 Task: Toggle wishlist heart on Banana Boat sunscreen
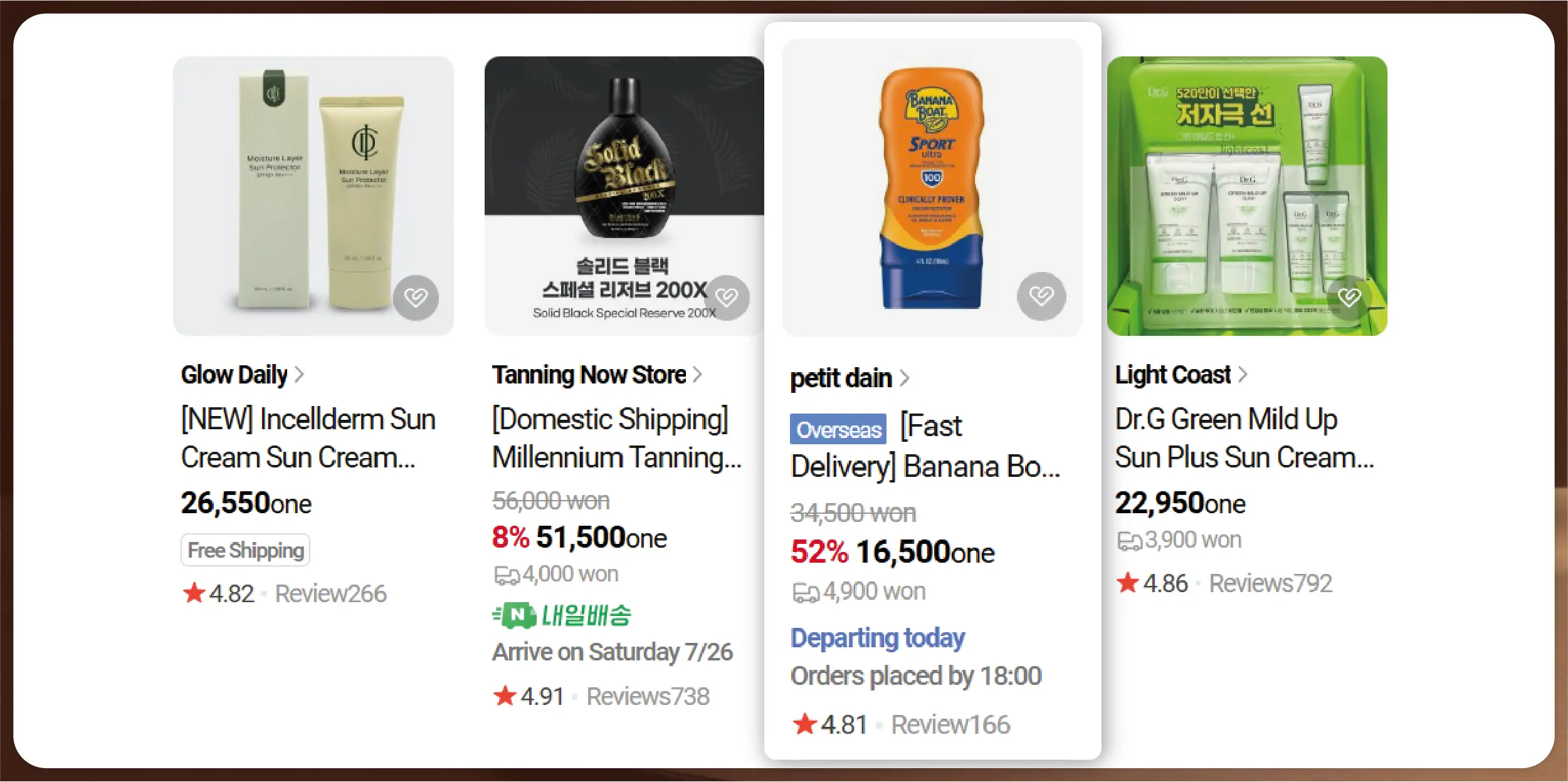1041,296
